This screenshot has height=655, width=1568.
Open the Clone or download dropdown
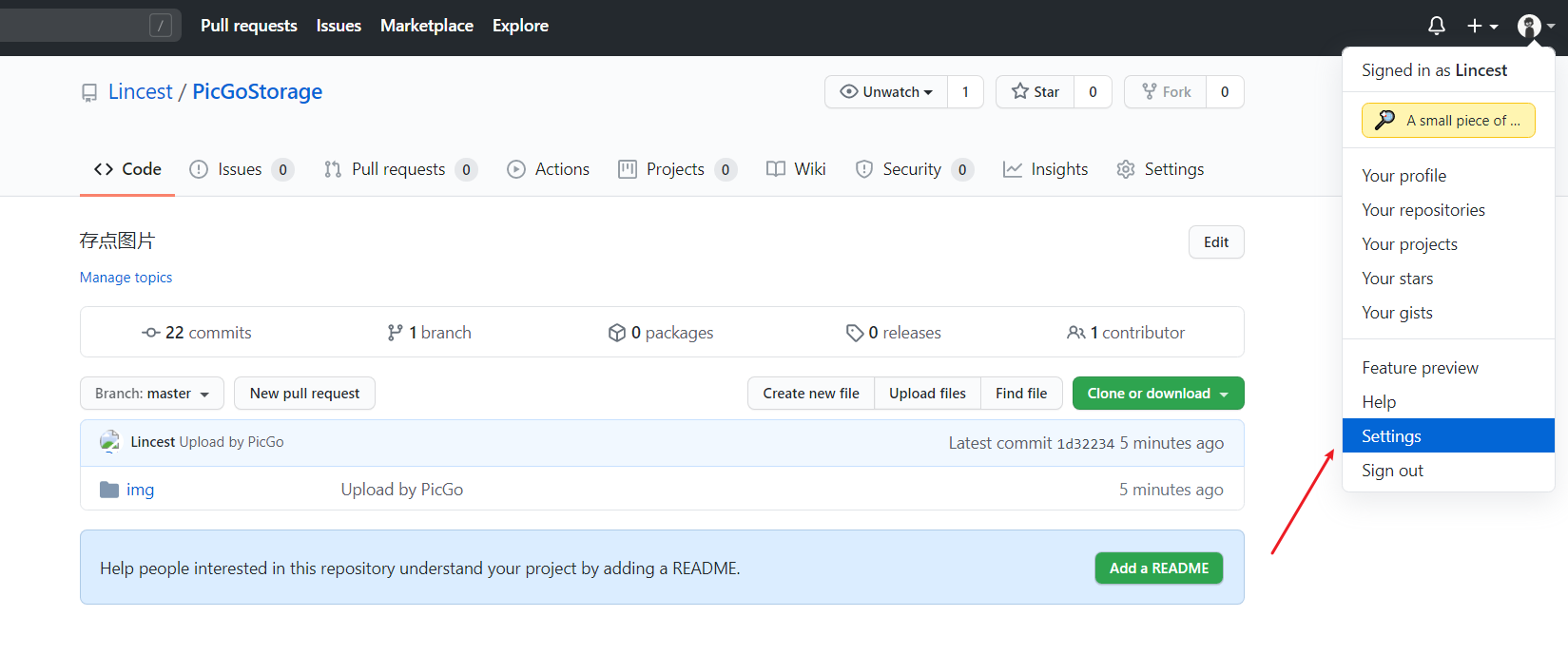tap(1157, 394)
